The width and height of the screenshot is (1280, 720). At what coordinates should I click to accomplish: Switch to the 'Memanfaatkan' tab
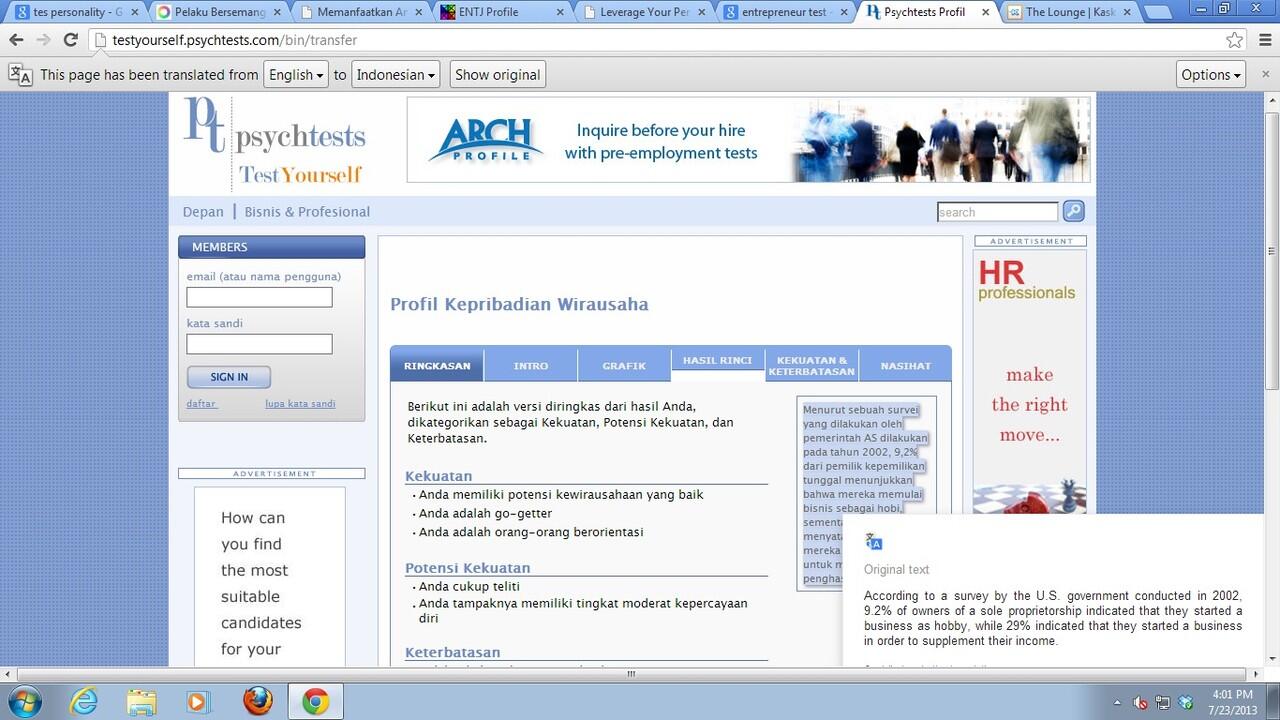[362, 13]
